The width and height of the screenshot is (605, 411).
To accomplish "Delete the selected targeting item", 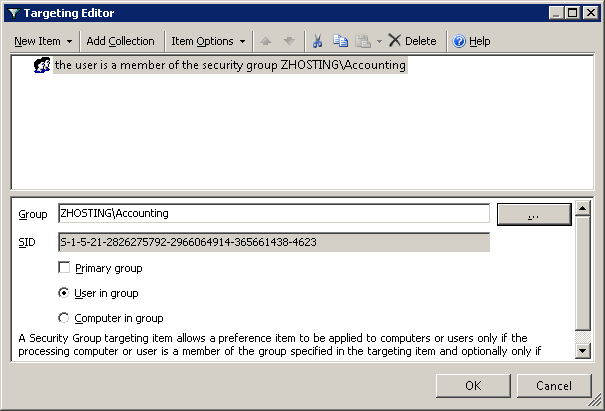I will coord(412,41).
